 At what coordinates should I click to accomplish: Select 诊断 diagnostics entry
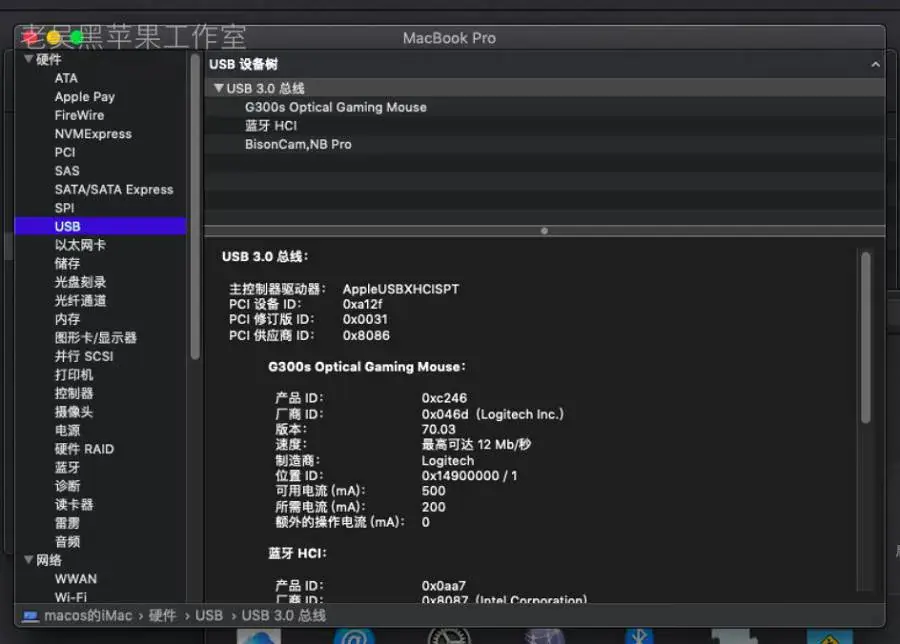[x=67, y=486]
